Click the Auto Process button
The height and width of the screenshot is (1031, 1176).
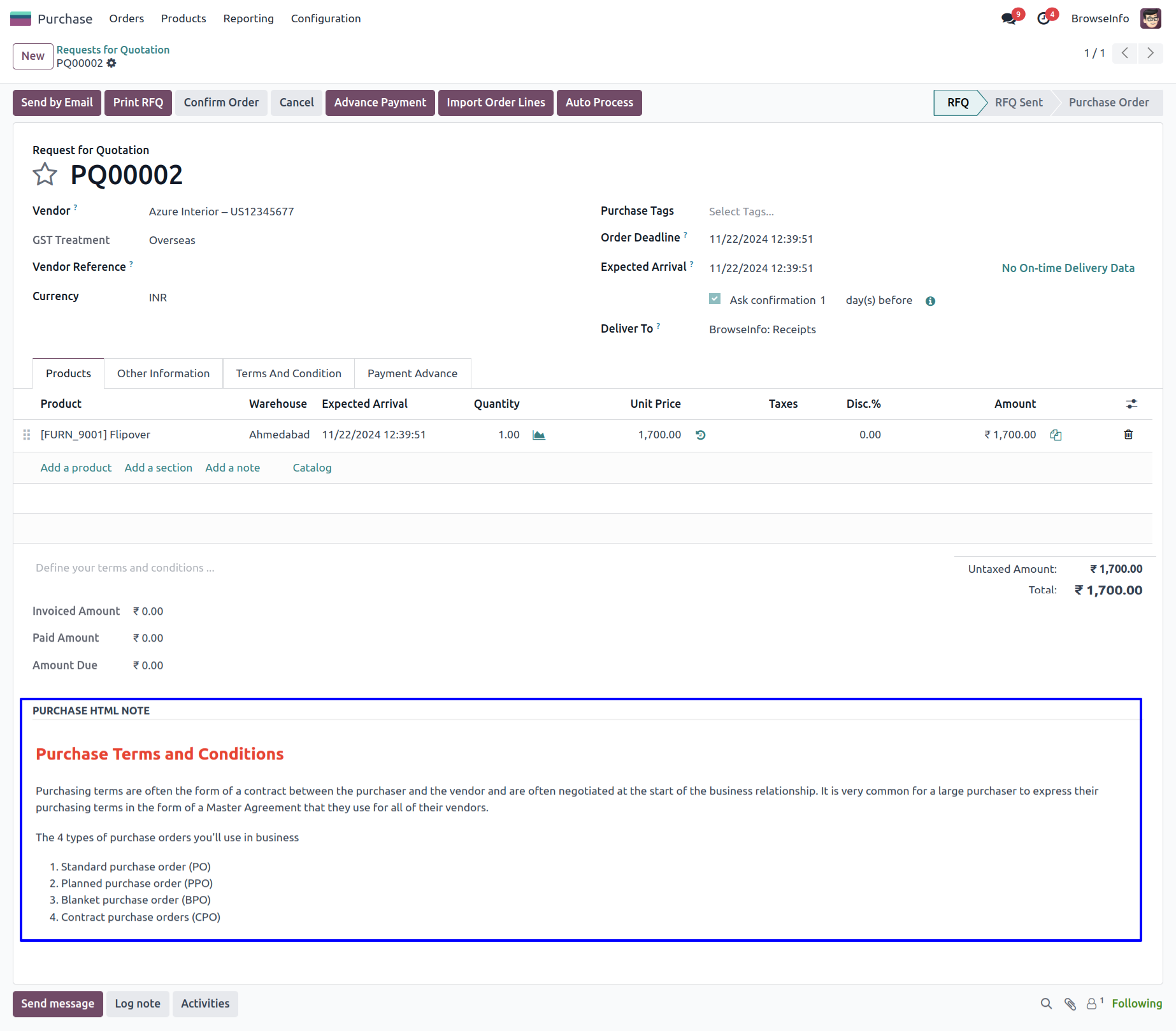click(x=599, y=103)
